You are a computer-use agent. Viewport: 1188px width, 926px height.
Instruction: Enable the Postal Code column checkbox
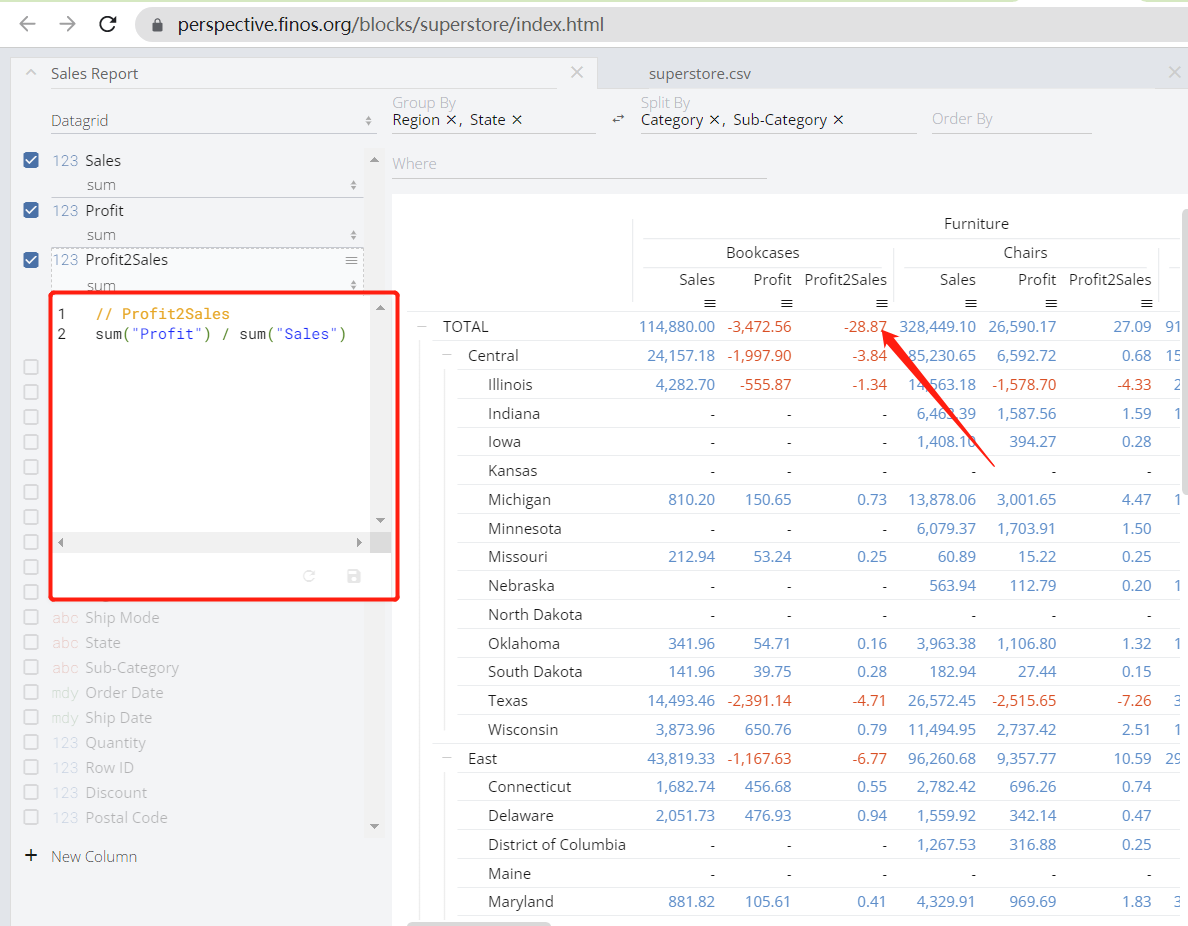(31, 817)
